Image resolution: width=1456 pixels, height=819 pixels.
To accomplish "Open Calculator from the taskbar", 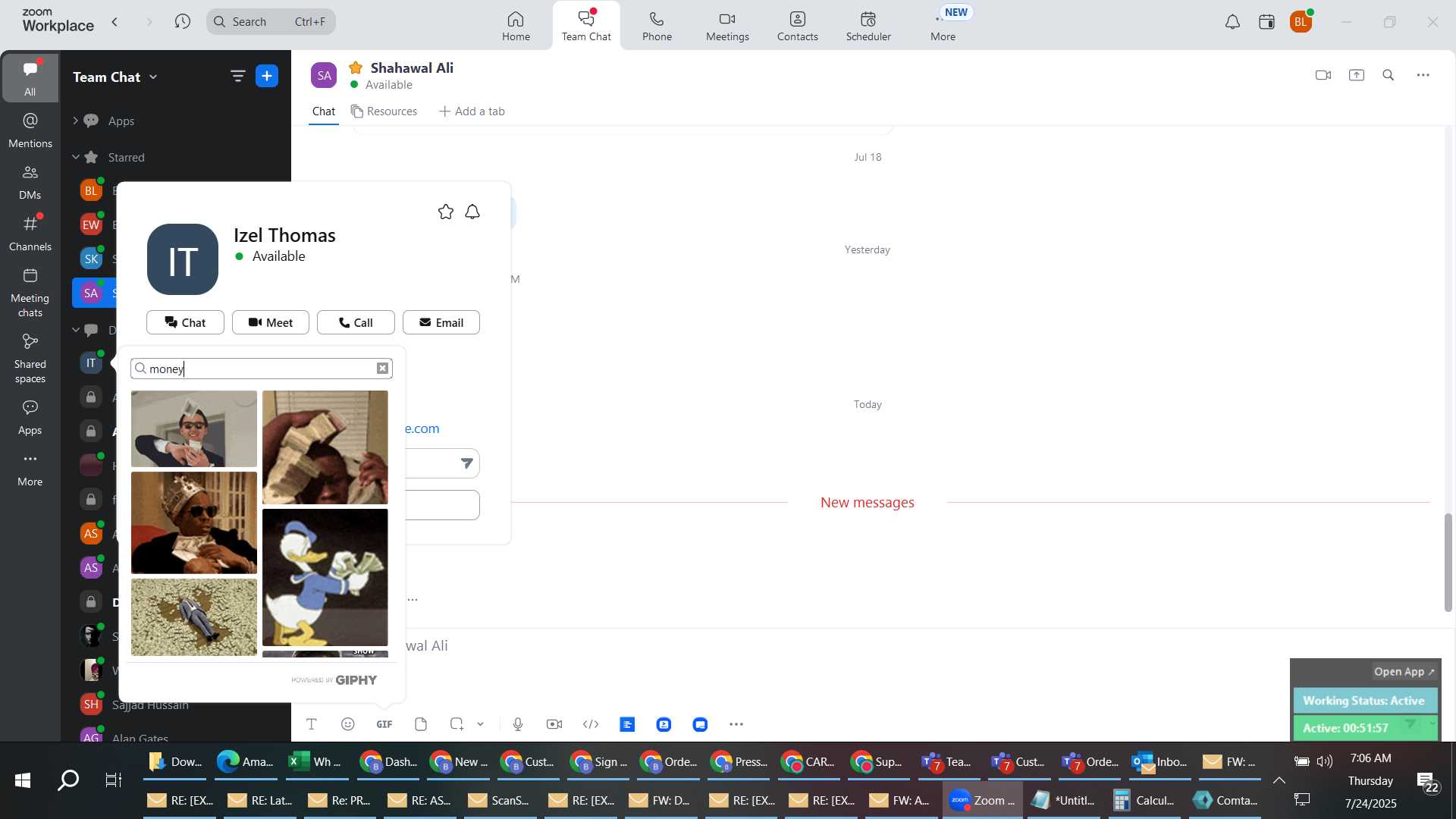I will click(x=1144, y=800).
